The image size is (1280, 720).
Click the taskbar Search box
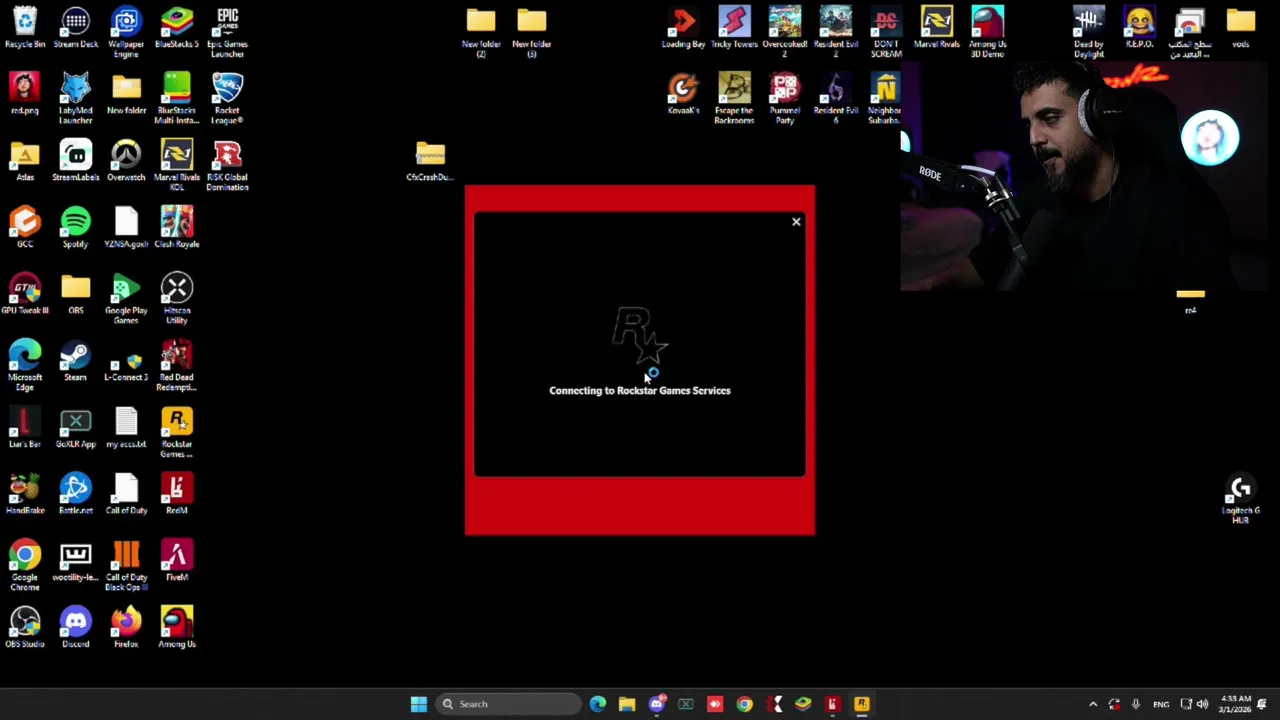509,704
